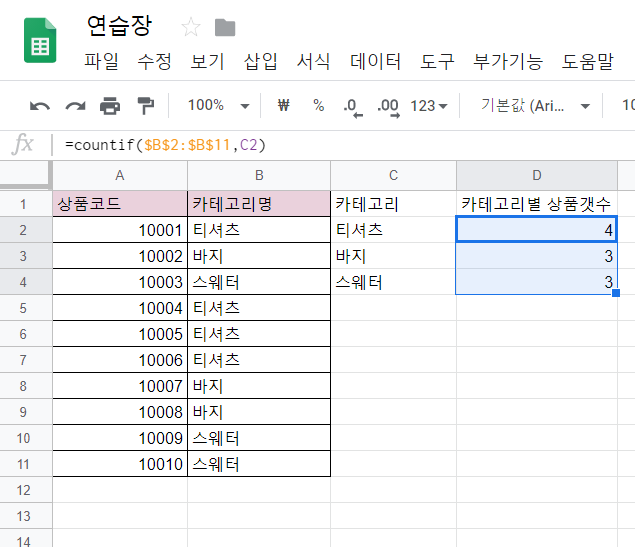Select cell 10001
The height and width of the screenshot is (547, 635).
tap(120, 230)
